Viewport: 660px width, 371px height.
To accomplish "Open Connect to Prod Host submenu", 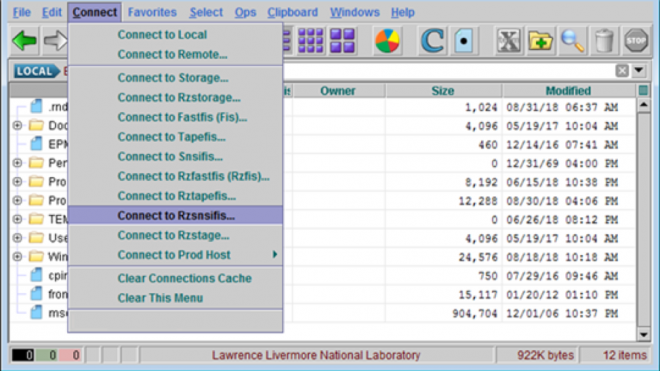I will 175,255.
